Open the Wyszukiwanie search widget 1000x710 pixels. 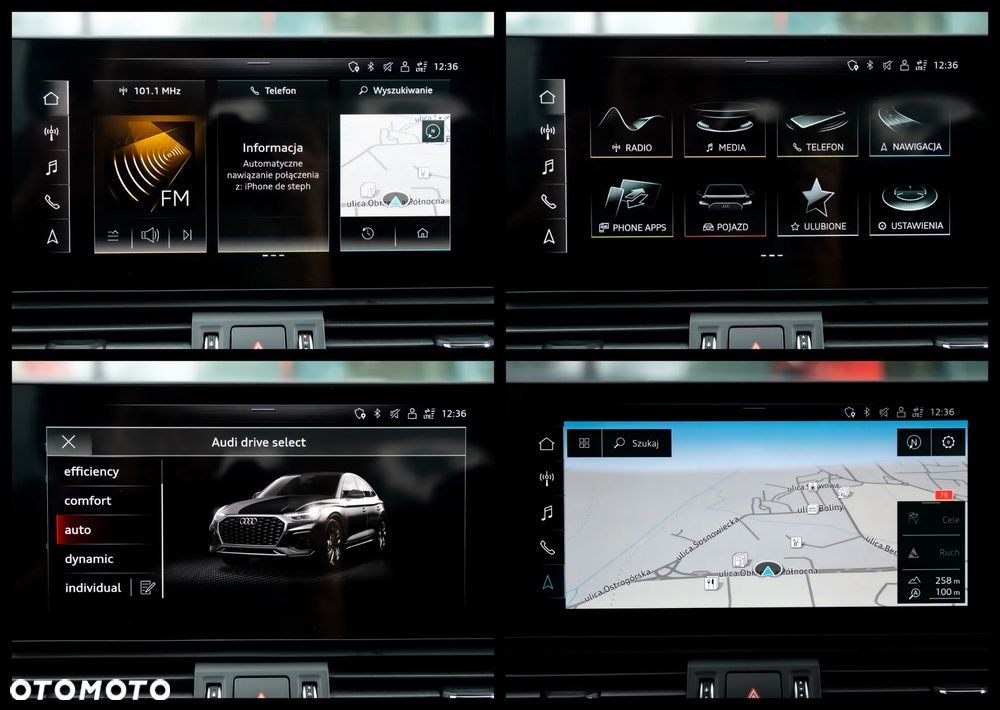[x=395, y=91]
